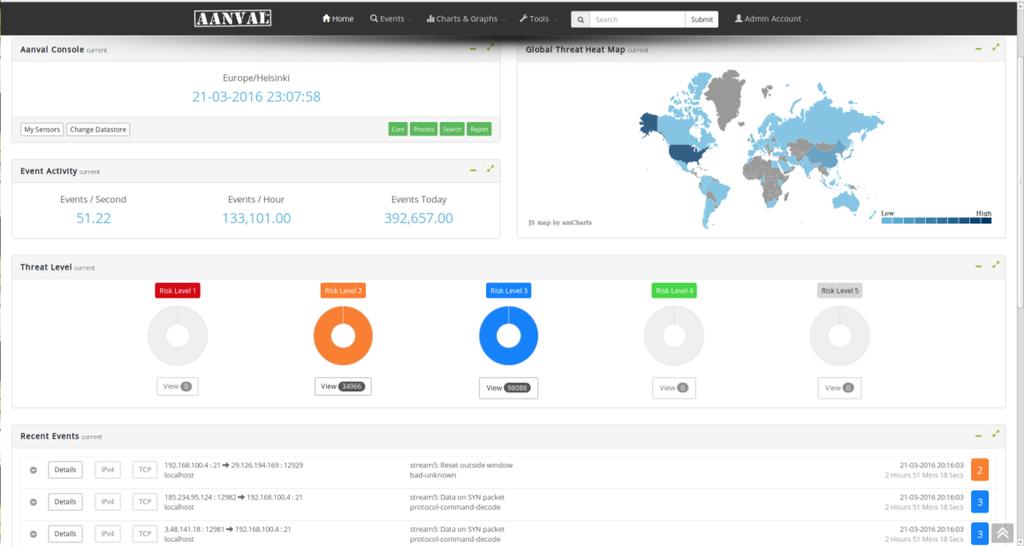Expand the Threat Level panel
This screenshot has height=546, width=1024.
click(995, 265)
